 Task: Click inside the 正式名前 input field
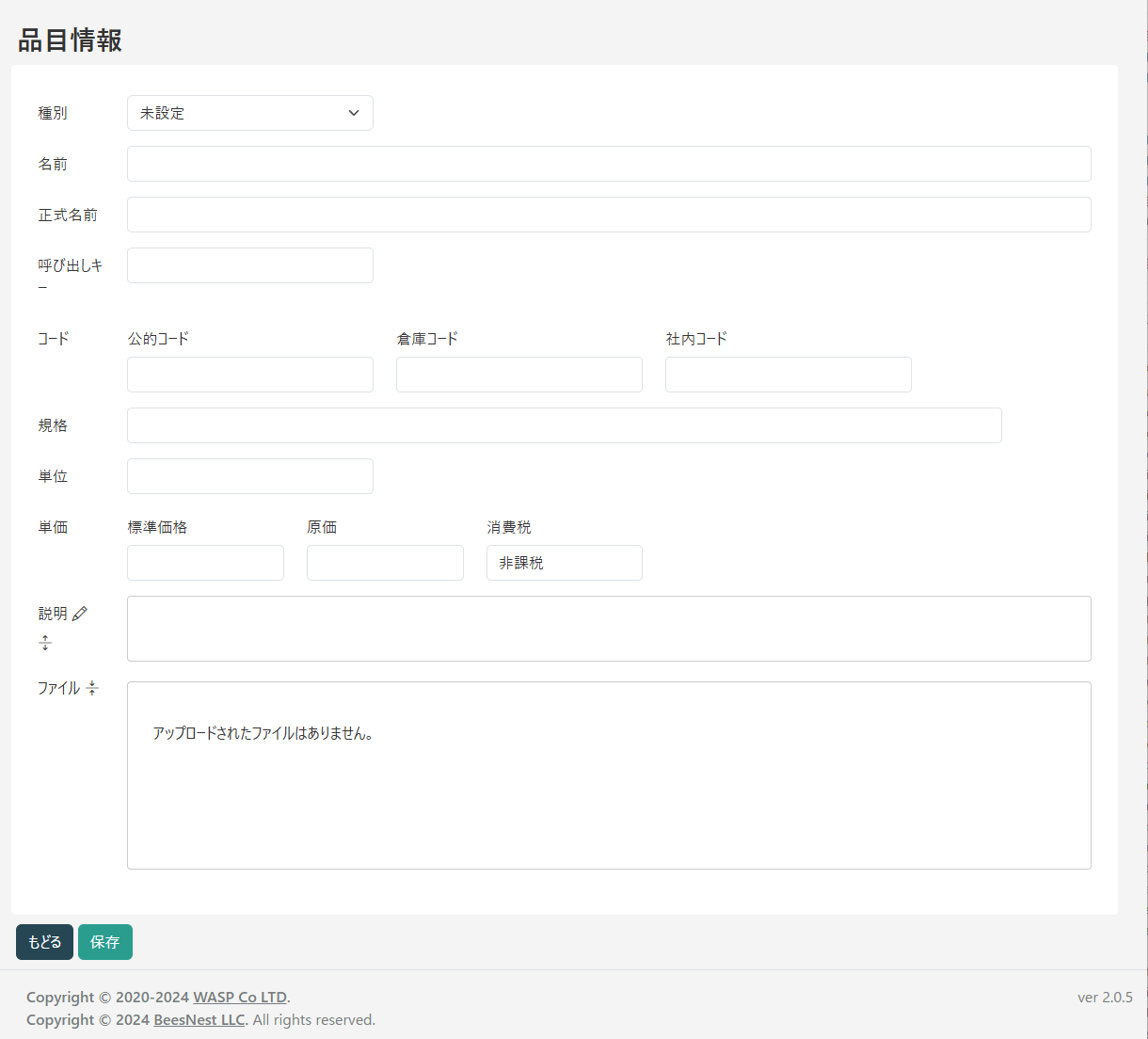click(x=609, y=214)
